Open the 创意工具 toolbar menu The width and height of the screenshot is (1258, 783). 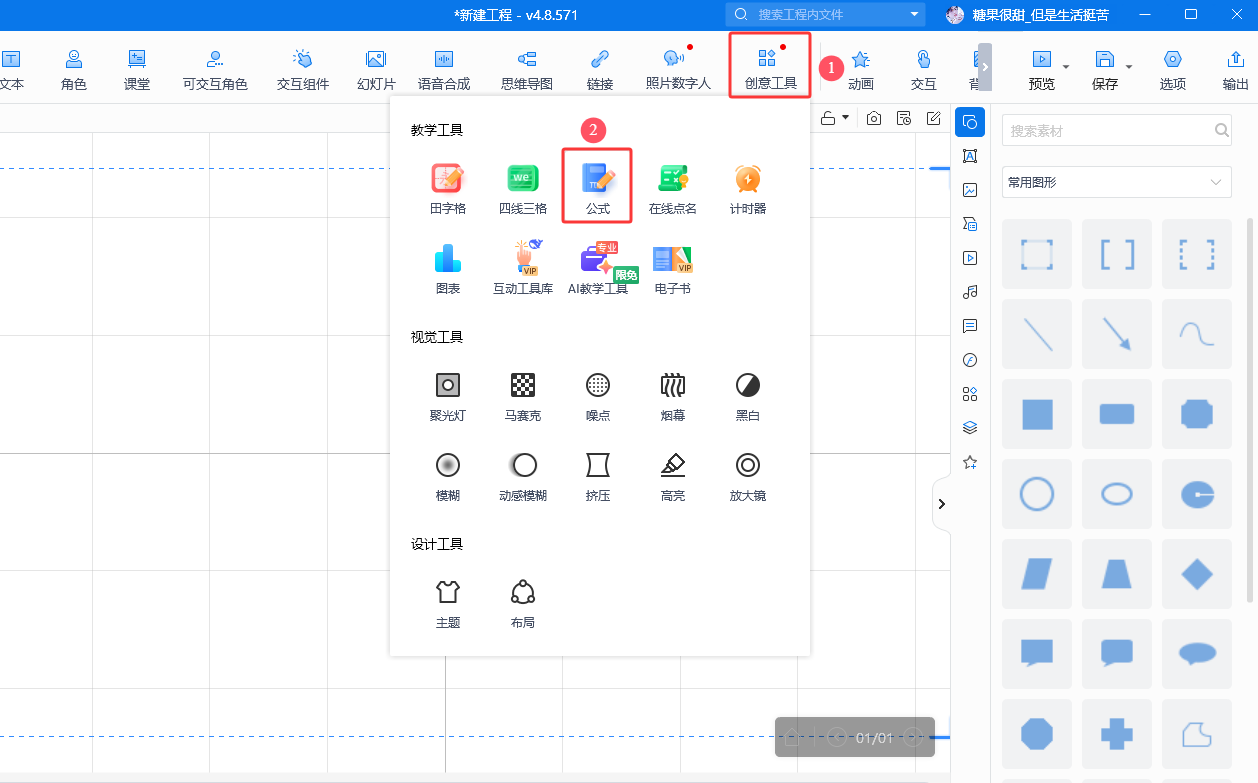pos(770,67)
